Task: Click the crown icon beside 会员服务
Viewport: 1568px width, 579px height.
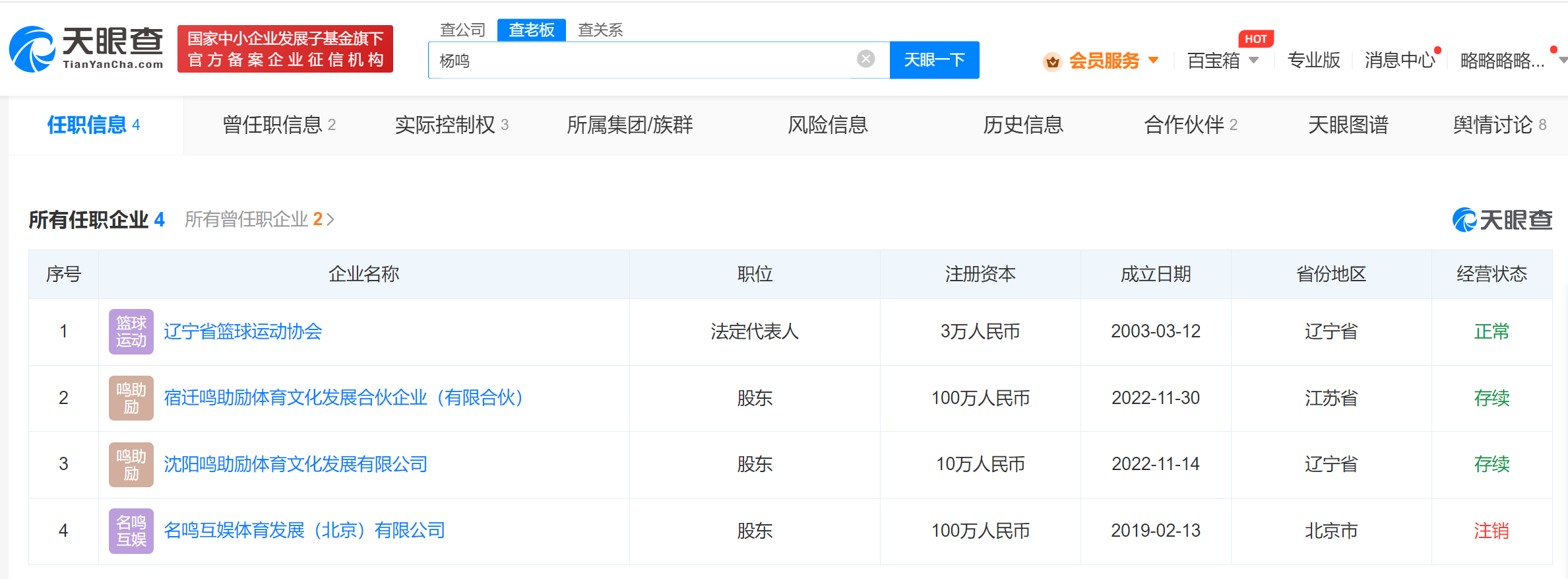Action: 1052,61
